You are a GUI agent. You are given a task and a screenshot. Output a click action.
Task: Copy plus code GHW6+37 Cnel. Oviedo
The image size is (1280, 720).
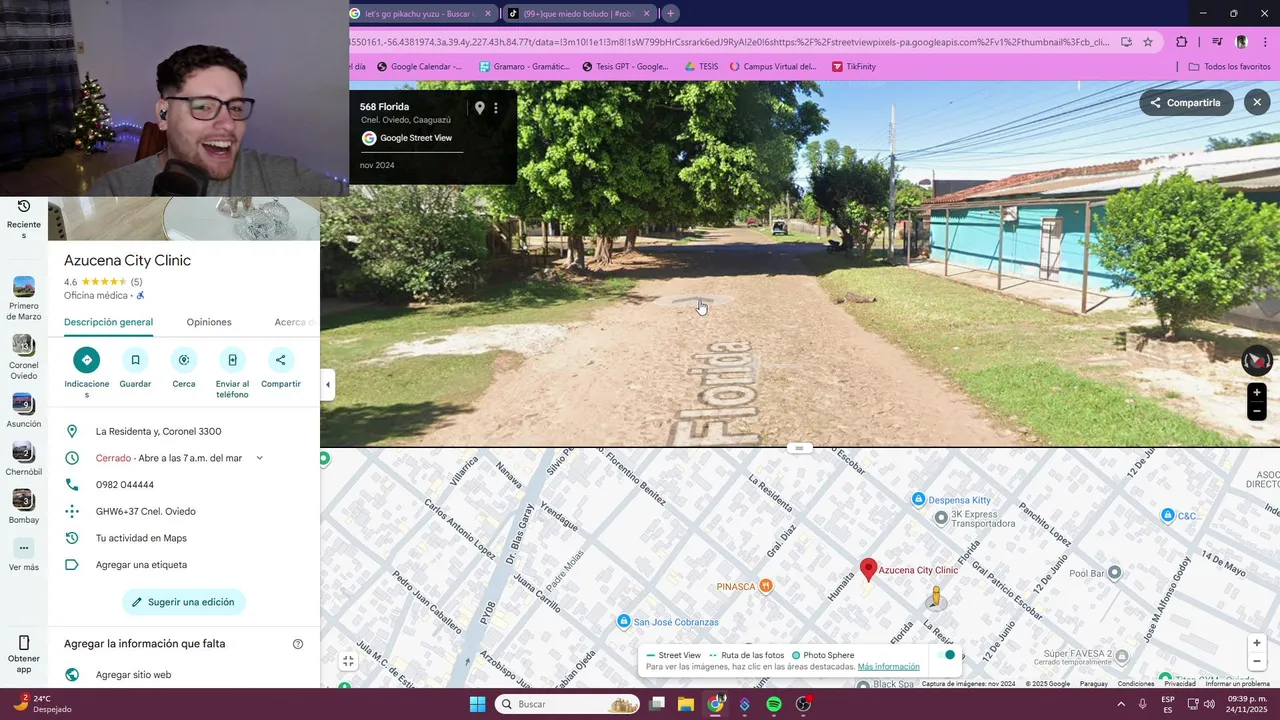point(146,511)
